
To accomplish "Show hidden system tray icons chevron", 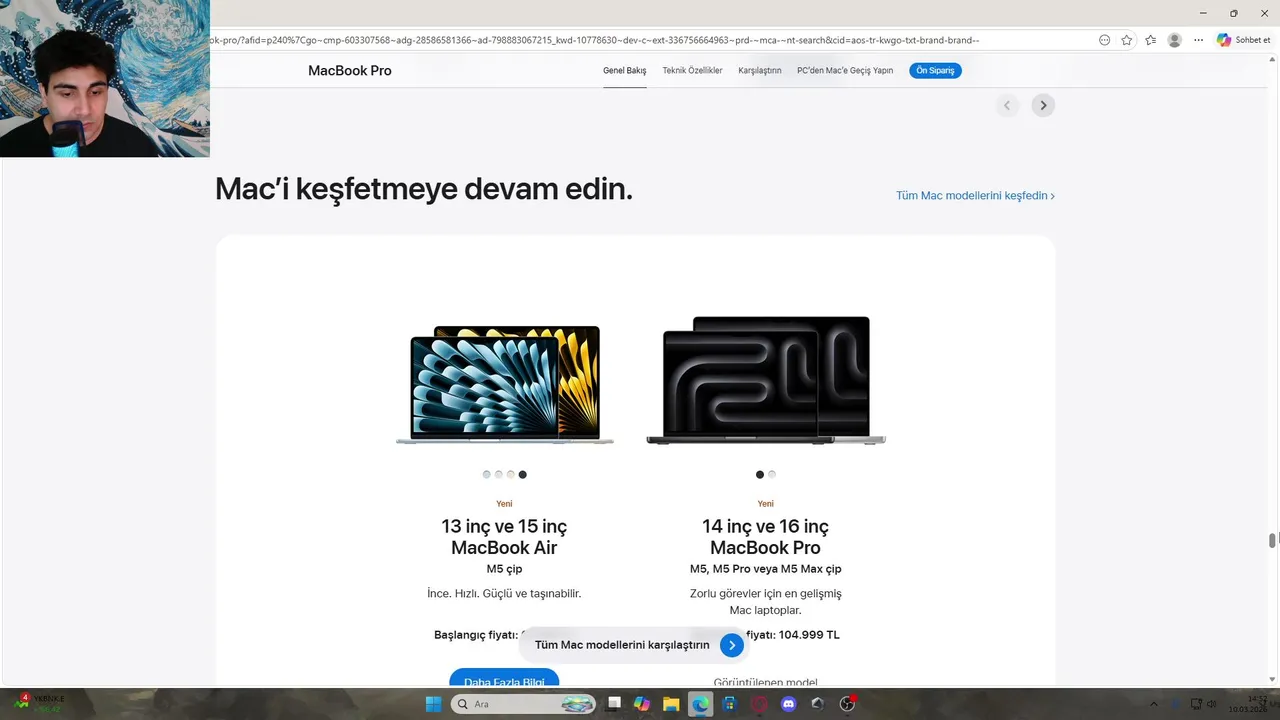I will coord(1153,704).
